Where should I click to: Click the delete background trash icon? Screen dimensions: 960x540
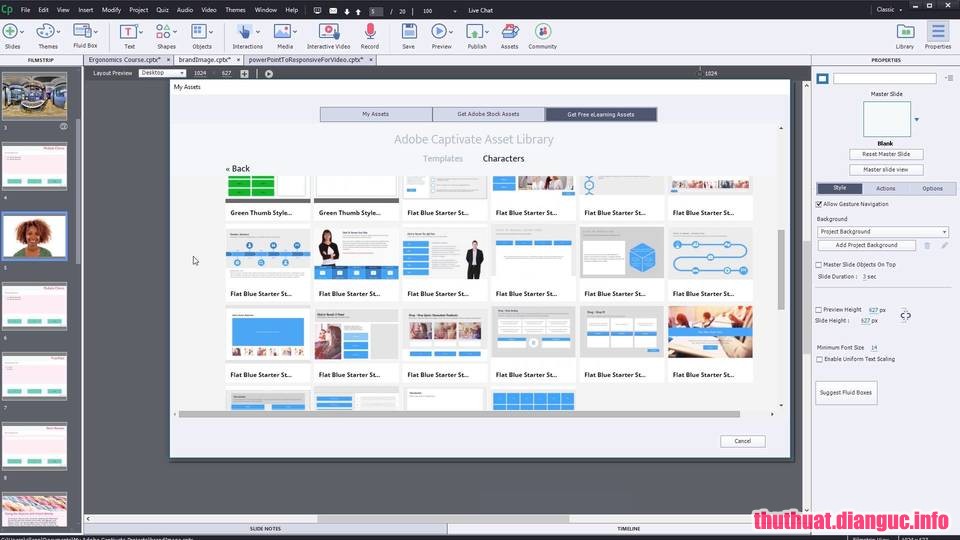tap(927, 246)
